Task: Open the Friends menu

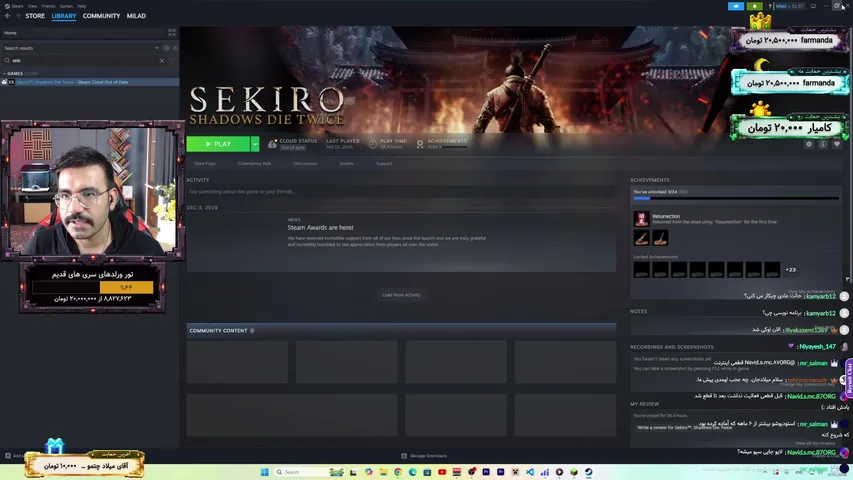Action: point(48,6)
